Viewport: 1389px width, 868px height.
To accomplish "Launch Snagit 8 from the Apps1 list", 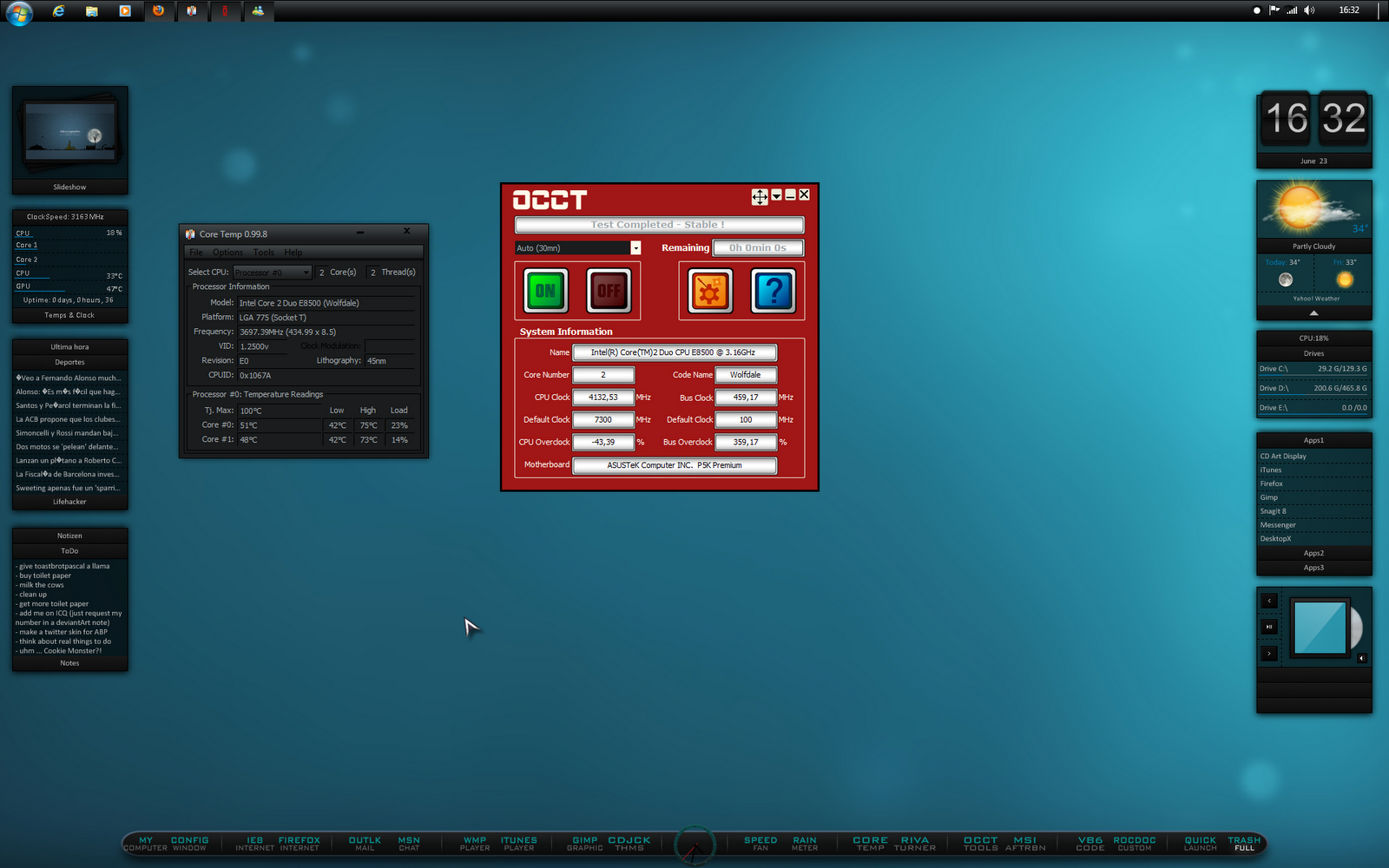I will [1274, 511].
